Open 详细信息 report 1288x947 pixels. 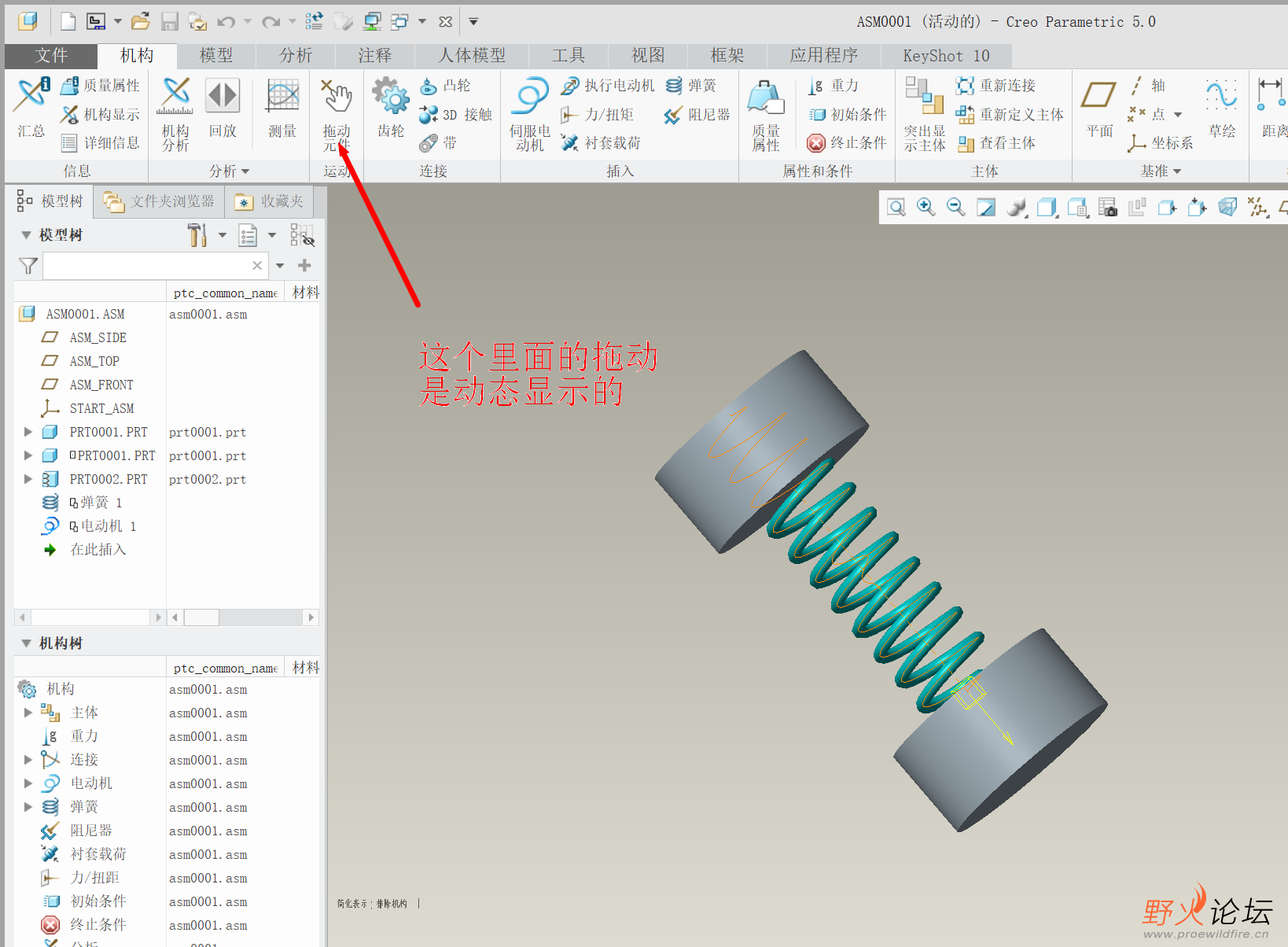[x=101, y=142]
